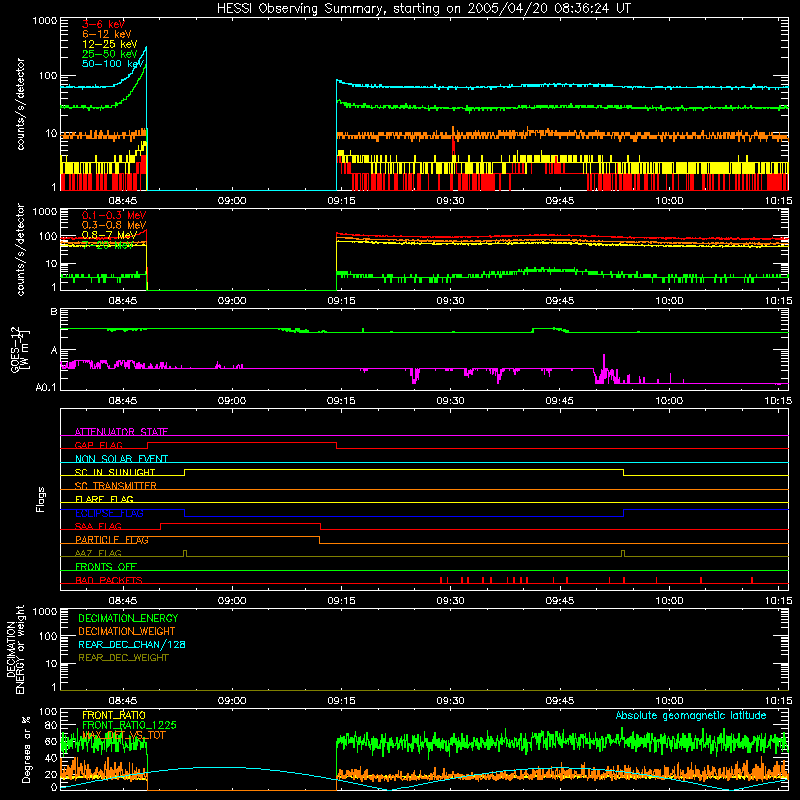This screenshot has width=800, height=800.
Task: Pick the BAD_PACKETS flag label
Action: coord(109,580)
